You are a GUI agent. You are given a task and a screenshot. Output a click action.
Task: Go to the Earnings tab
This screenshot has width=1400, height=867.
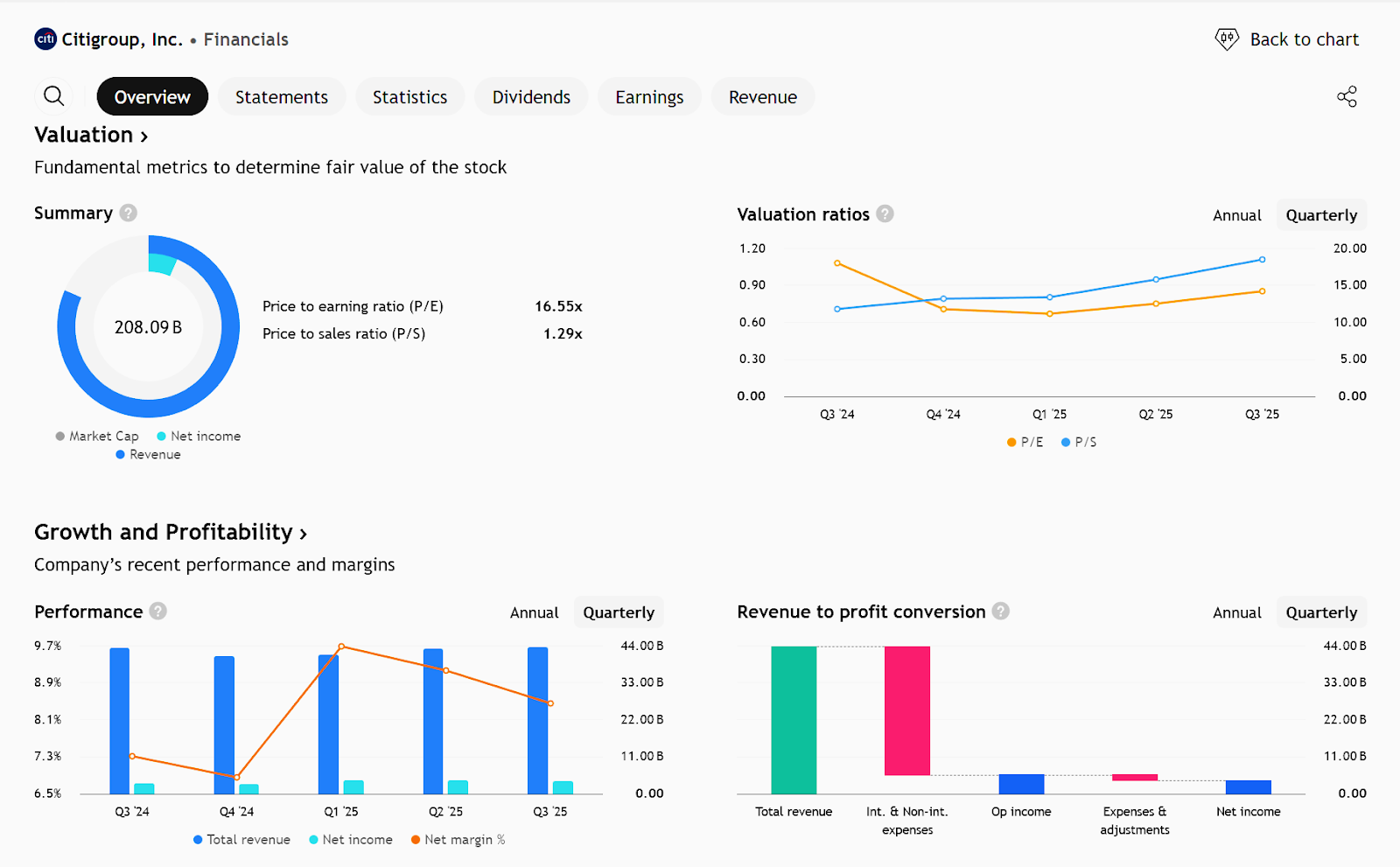(x=649, y=97)
